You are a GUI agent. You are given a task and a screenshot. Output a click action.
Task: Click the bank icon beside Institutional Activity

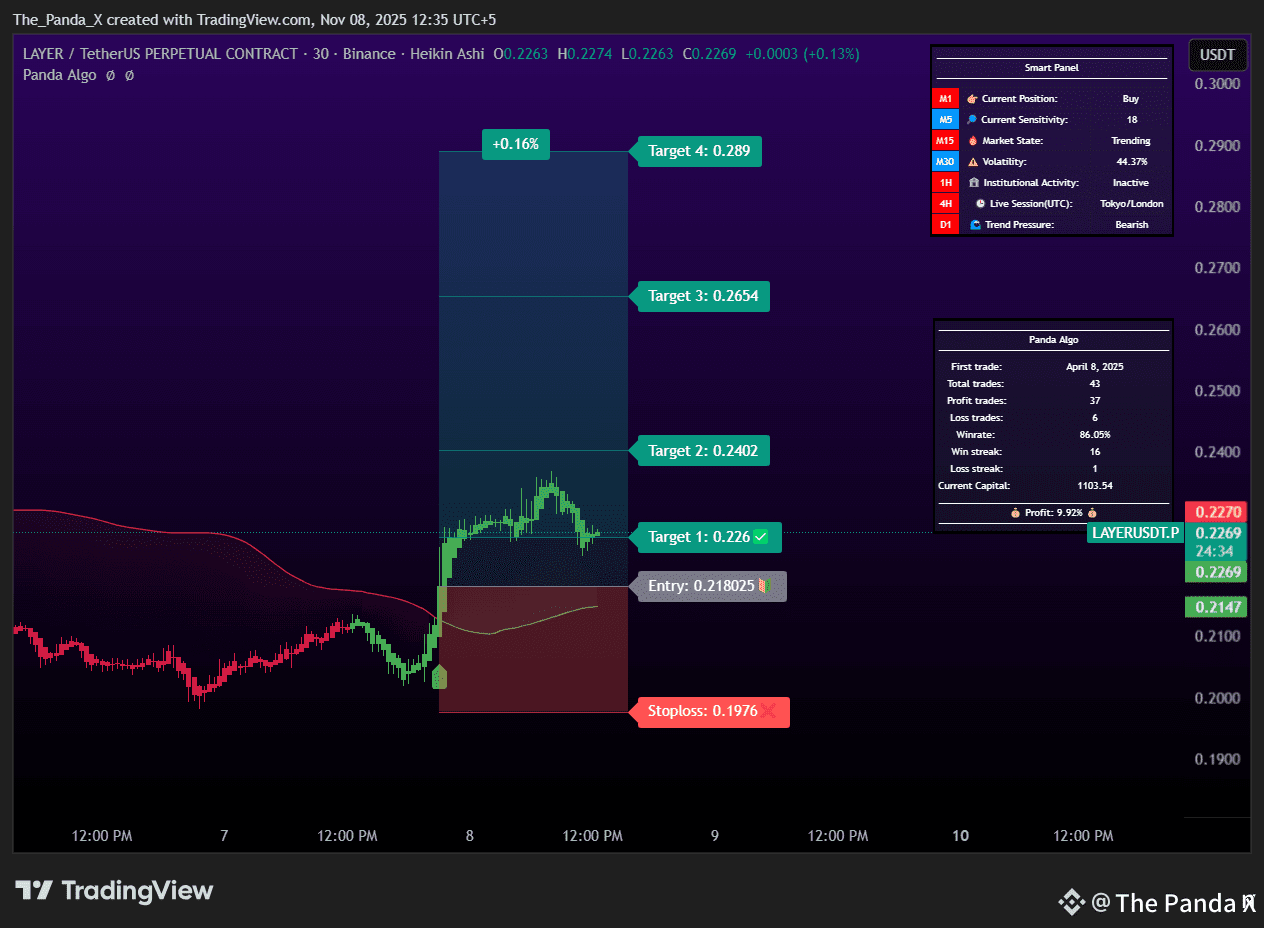[x=974, y=183]
